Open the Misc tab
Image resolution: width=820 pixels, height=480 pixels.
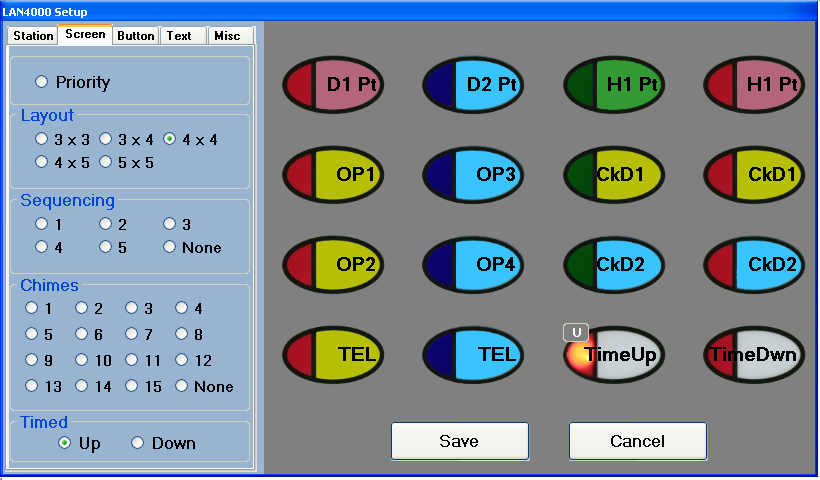tap(227, 36)
